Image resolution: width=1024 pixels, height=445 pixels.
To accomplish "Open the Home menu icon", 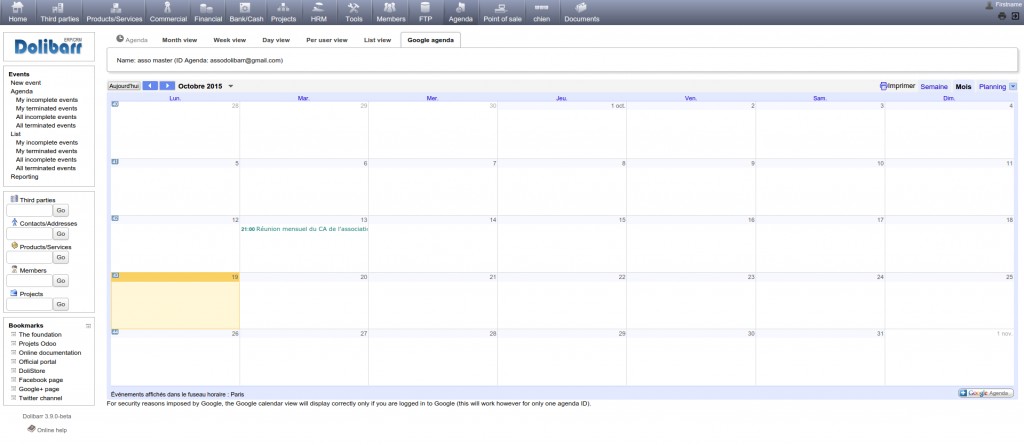I will (18, 8).
